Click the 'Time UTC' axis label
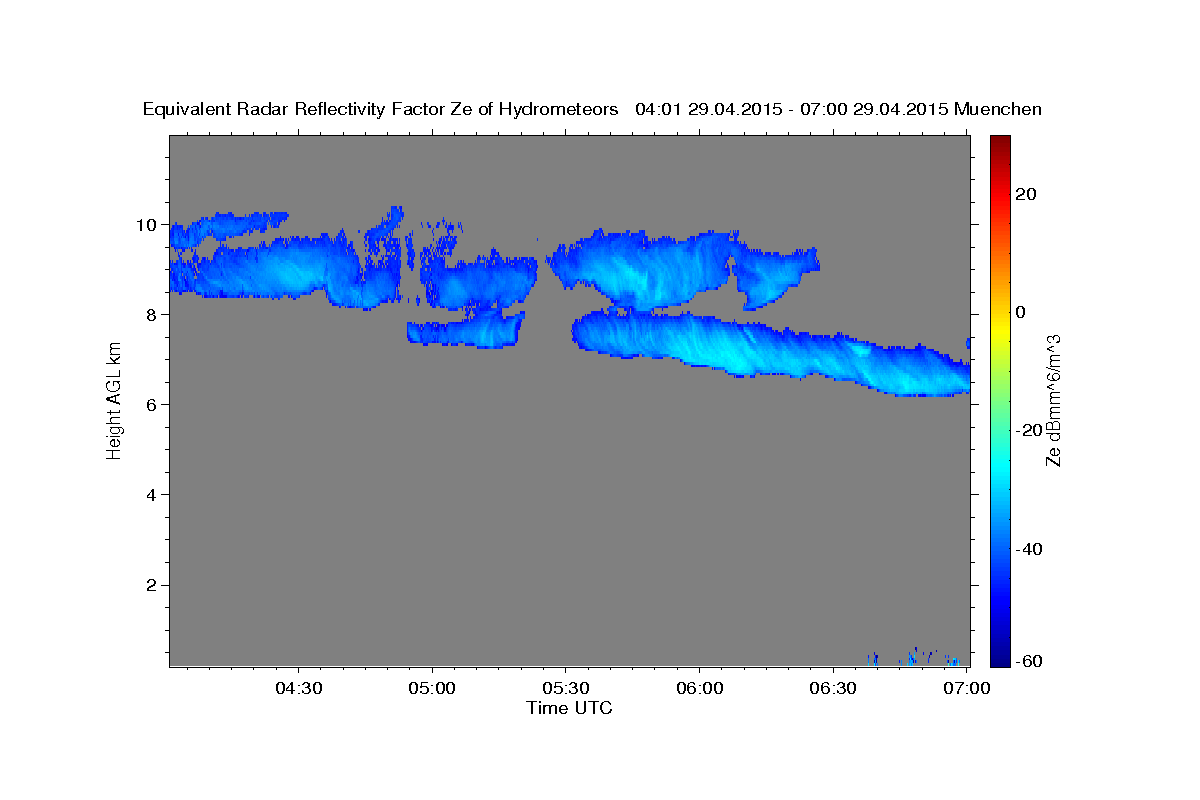 pos(569,708)
